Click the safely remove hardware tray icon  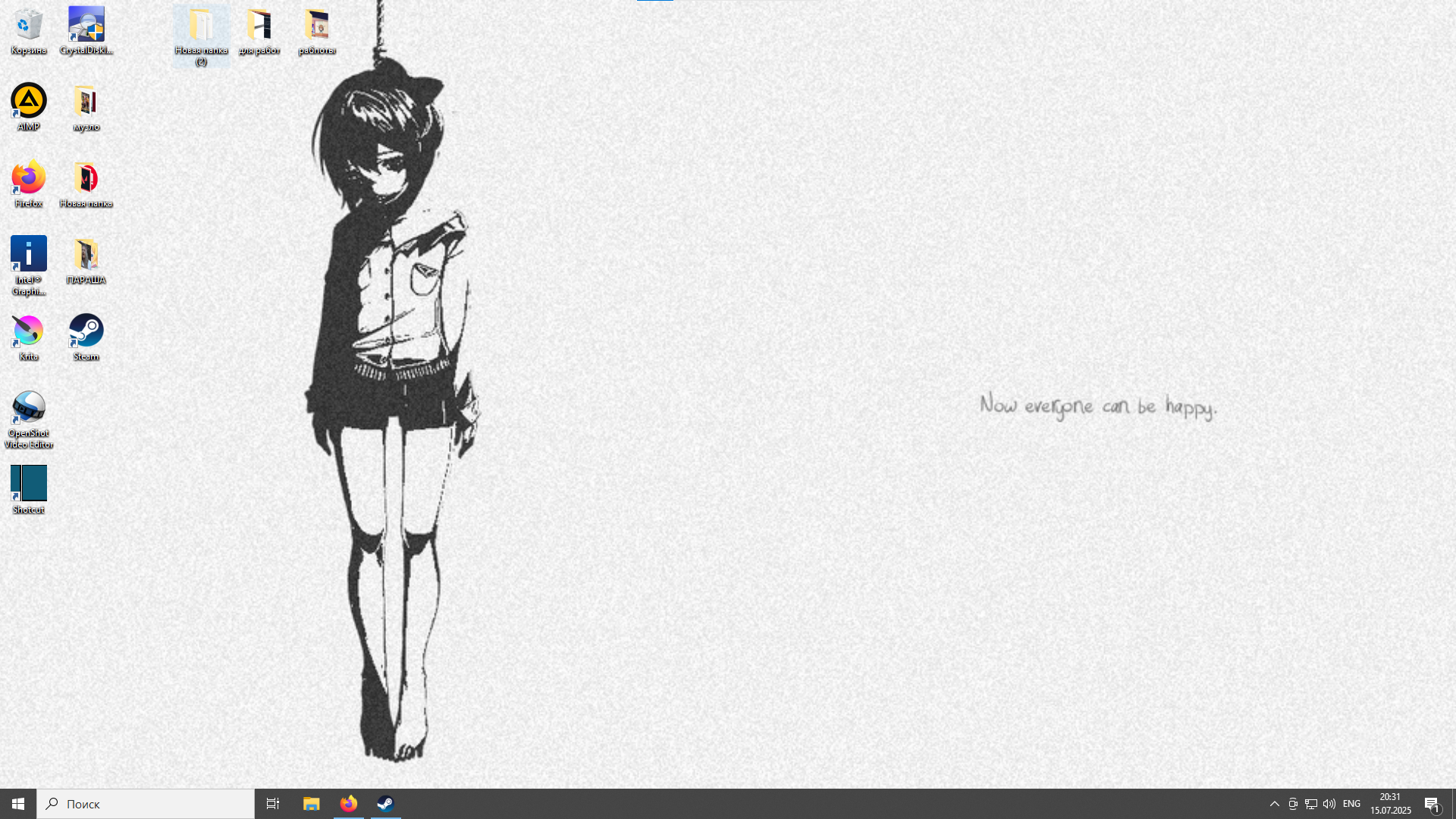1293,804
